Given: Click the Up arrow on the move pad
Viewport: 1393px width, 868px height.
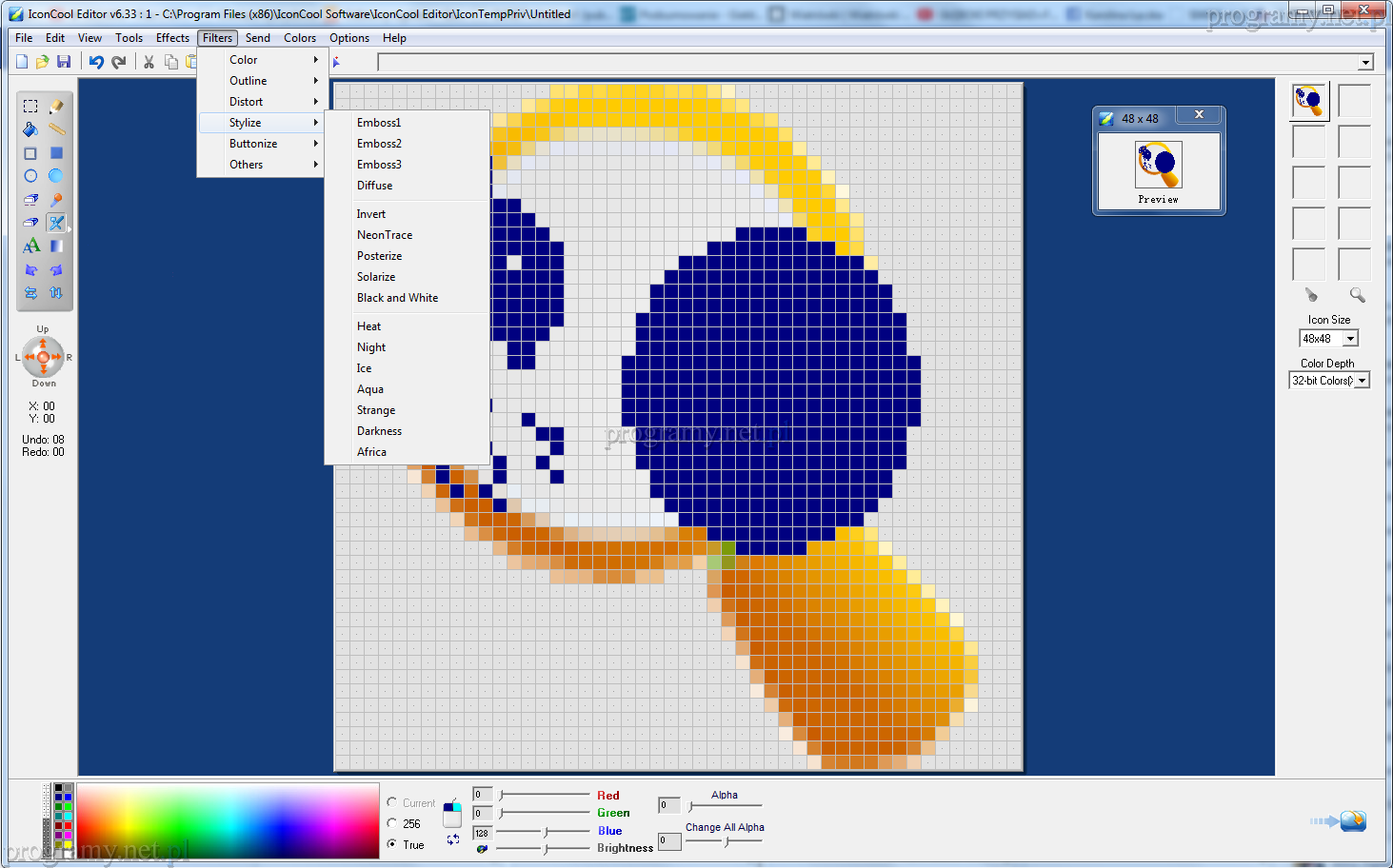Looking at the screenshot, I should [43, 343].
